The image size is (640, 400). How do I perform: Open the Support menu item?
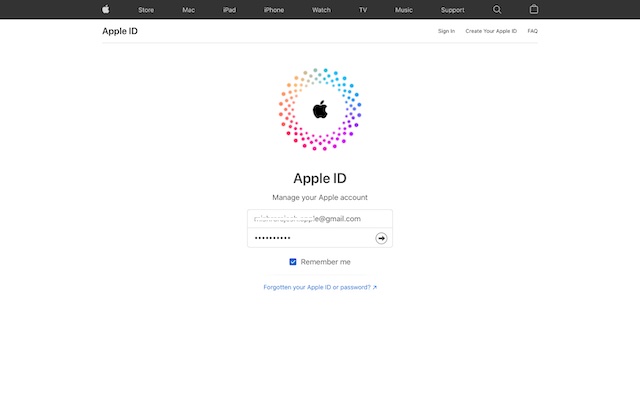[x=452, y=10]
